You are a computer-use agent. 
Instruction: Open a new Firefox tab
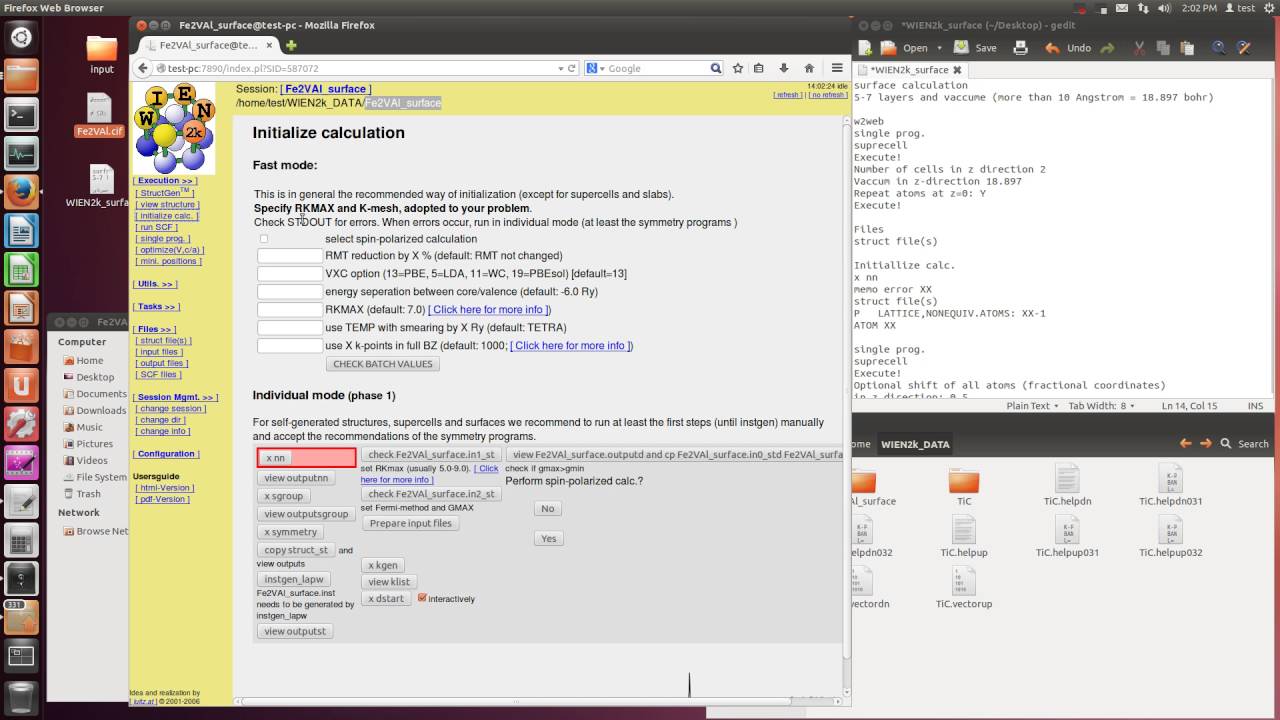[x=291, y=45]
